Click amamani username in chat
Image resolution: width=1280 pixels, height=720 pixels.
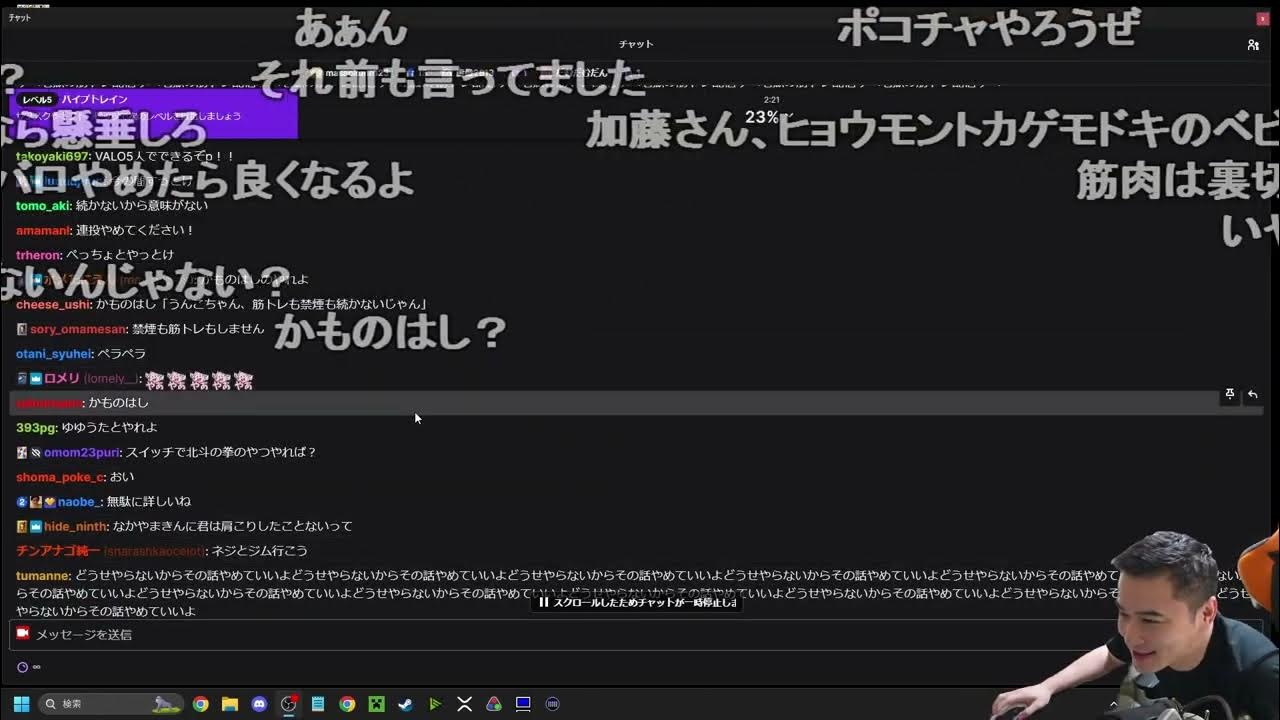click(x=44, y=230)
